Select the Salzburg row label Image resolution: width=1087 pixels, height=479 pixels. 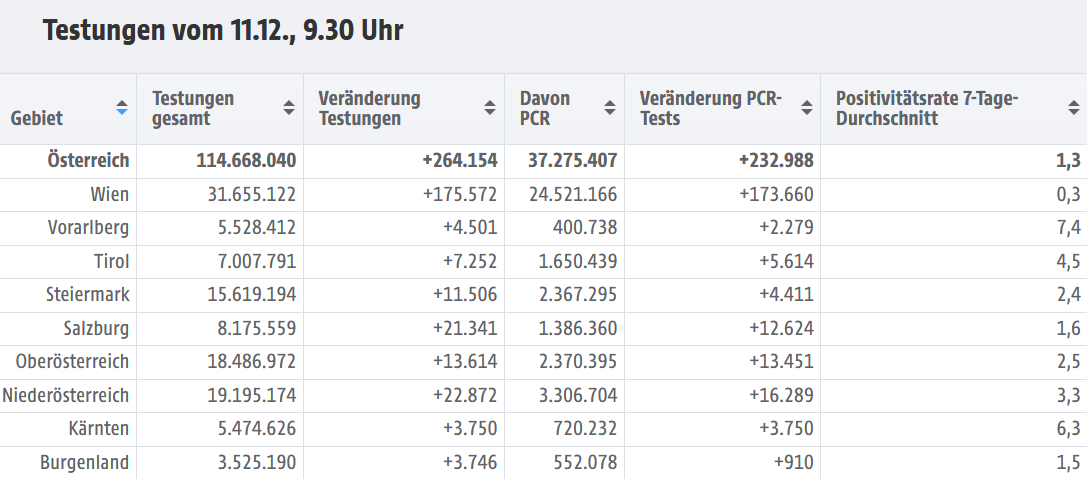pyautogui.click(x=96, y=328)
